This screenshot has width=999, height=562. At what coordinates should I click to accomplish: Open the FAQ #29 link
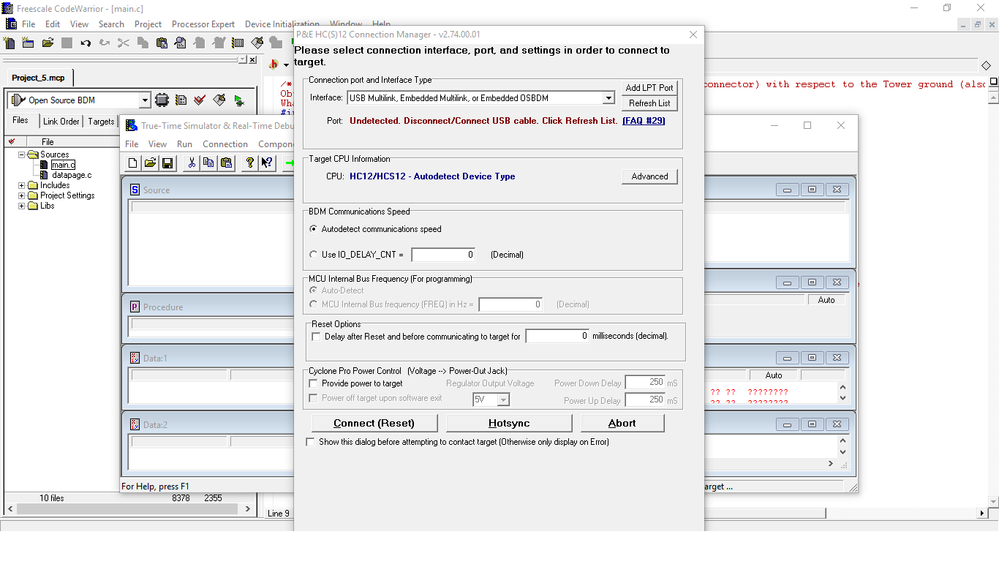coord(643,120)
